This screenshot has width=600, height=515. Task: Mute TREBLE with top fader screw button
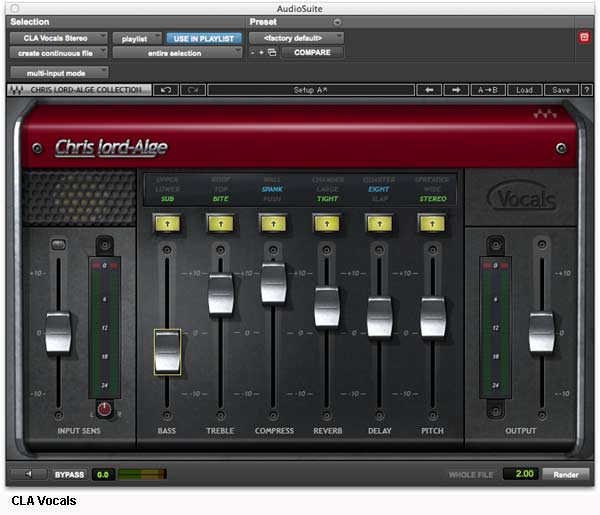tap(220, 250)
